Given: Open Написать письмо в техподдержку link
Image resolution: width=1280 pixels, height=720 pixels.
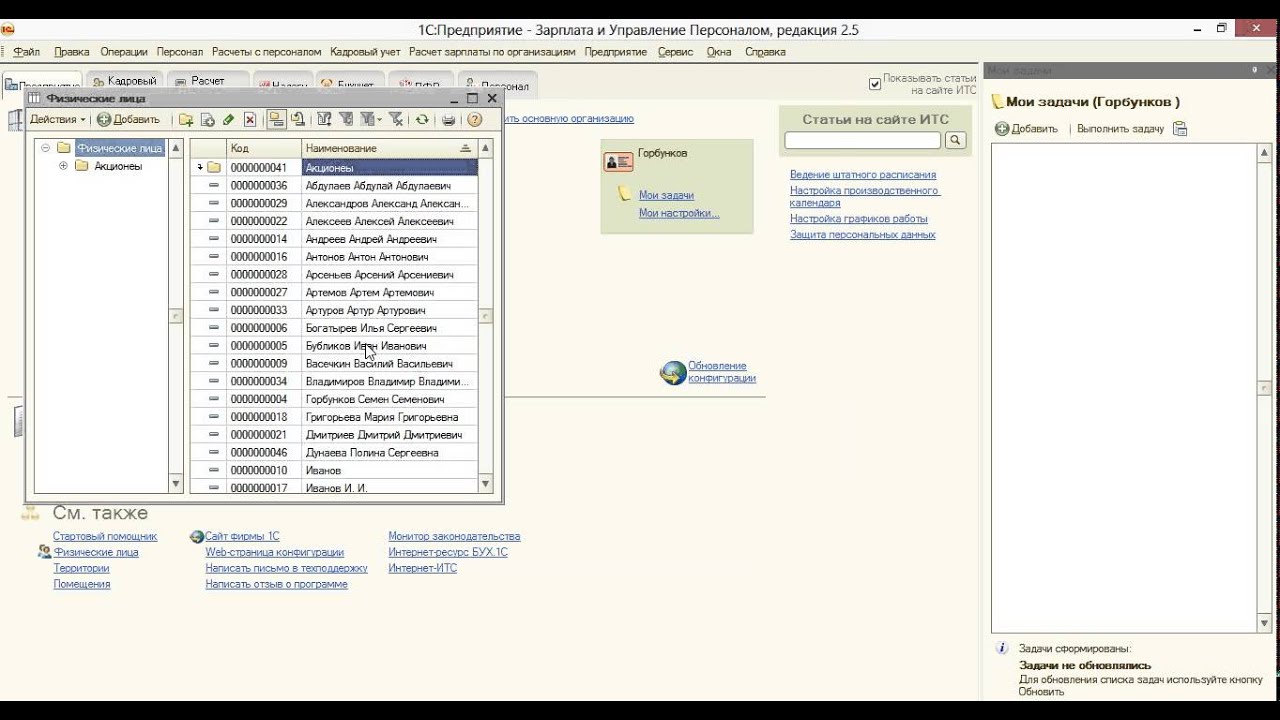Looking at the screenshot, I should pyautogui.click(x=287, y=569).
